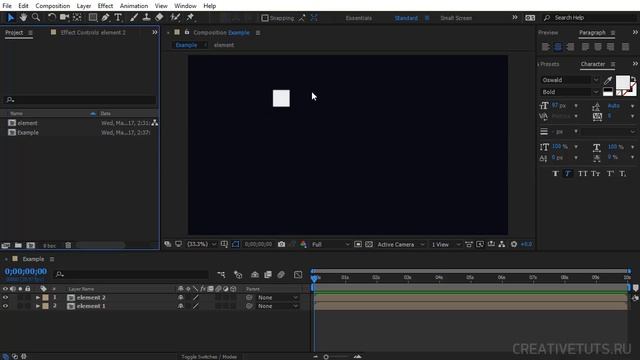The image size is (640, 360).
Task: Open the Composition menu
Action: (53, 6)
